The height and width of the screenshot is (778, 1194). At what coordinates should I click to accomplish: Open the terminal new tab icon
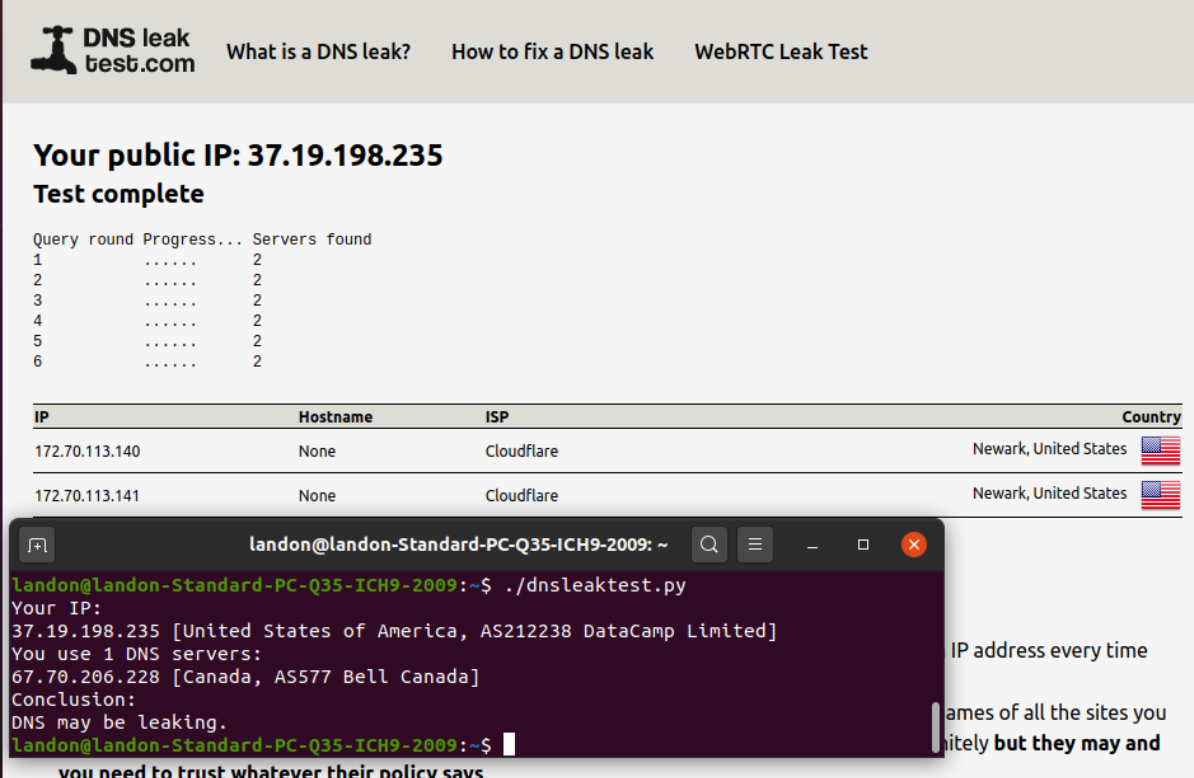click(37, 545)
